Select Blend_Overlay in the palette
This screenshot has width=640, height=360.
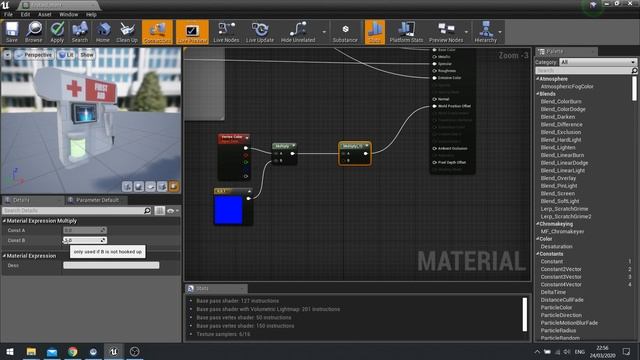tap(558, 178)
